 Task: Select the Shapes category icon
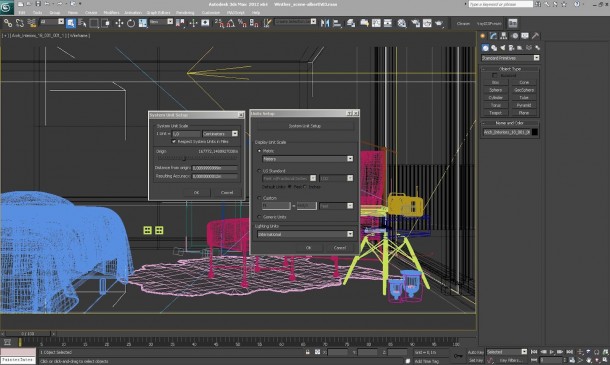coord(494,48)
